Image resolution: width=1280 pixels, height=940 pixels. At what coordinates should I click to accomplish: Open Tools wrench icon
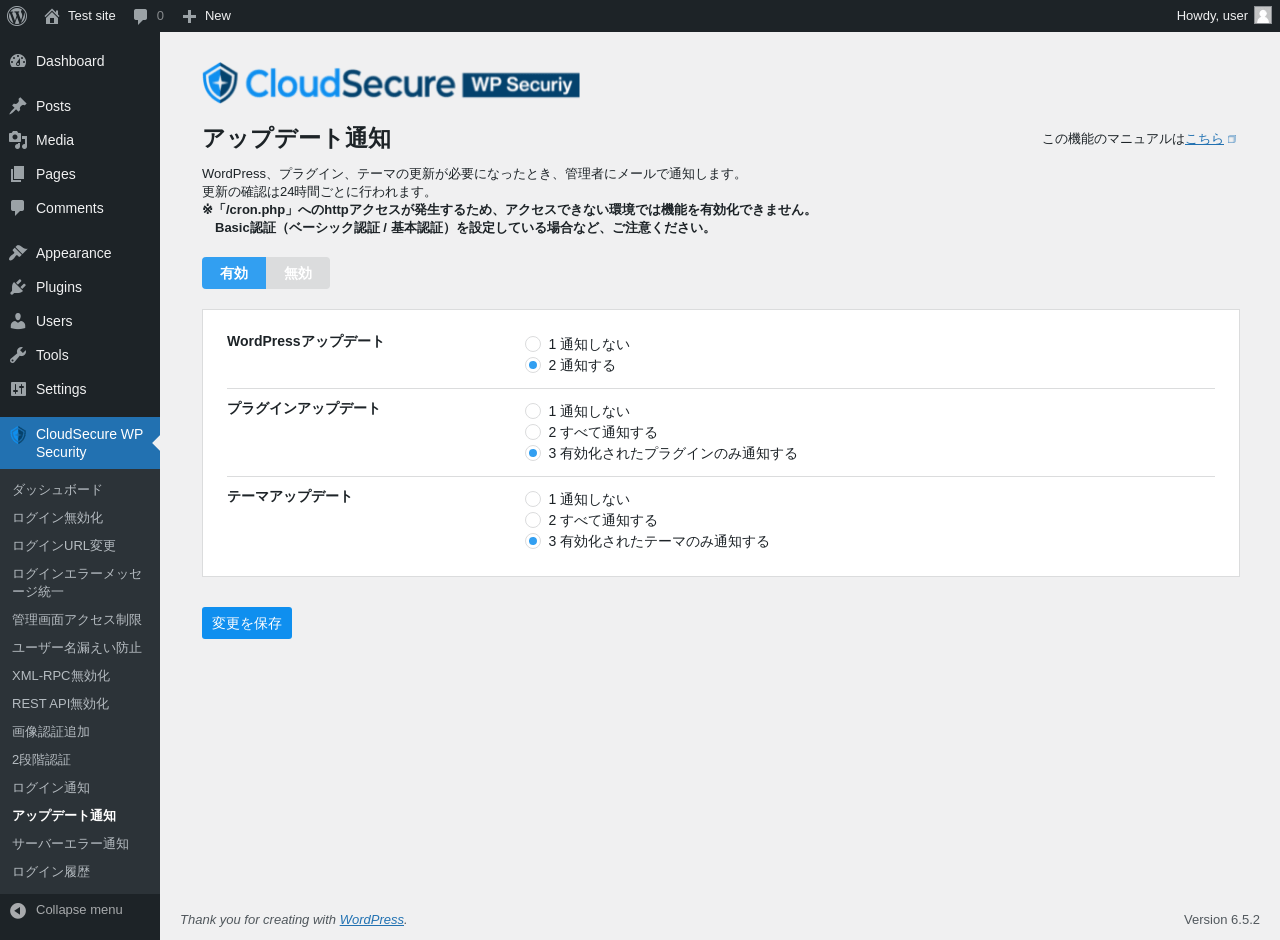[x=18, y=355]
